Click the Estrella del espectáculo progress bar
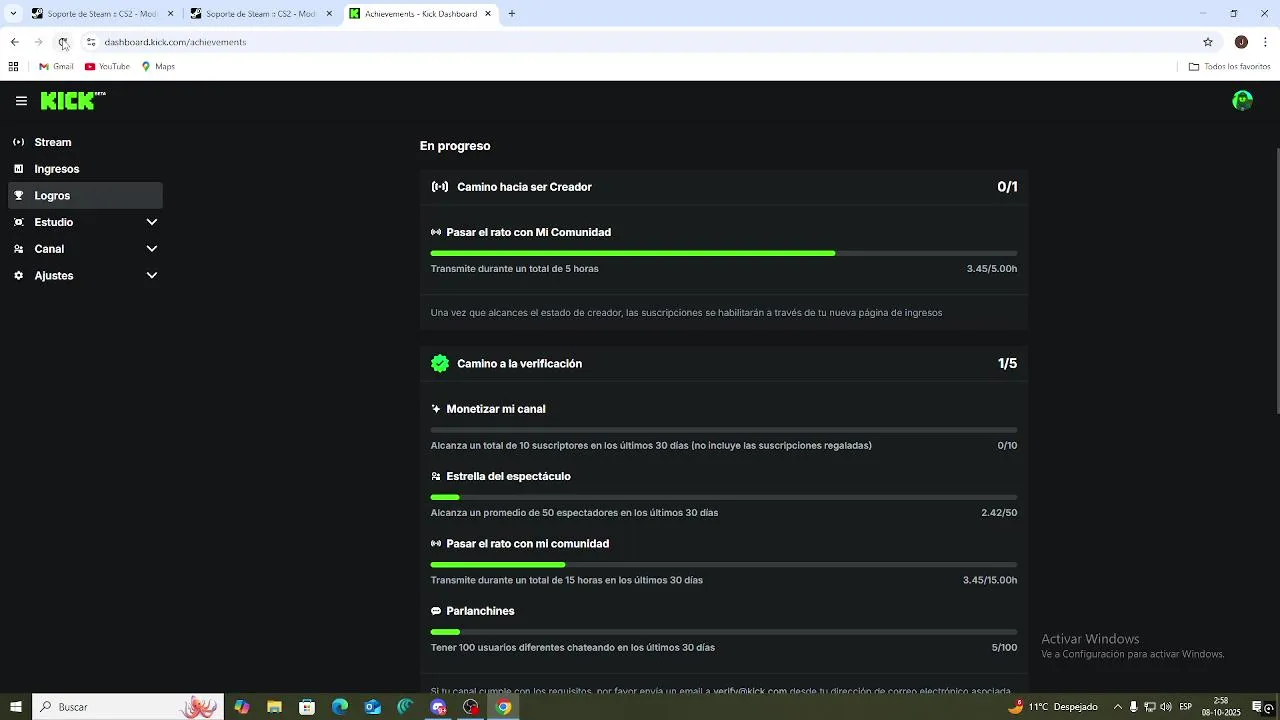Viewport: 1280px width, 720px height. click(724, 497)
